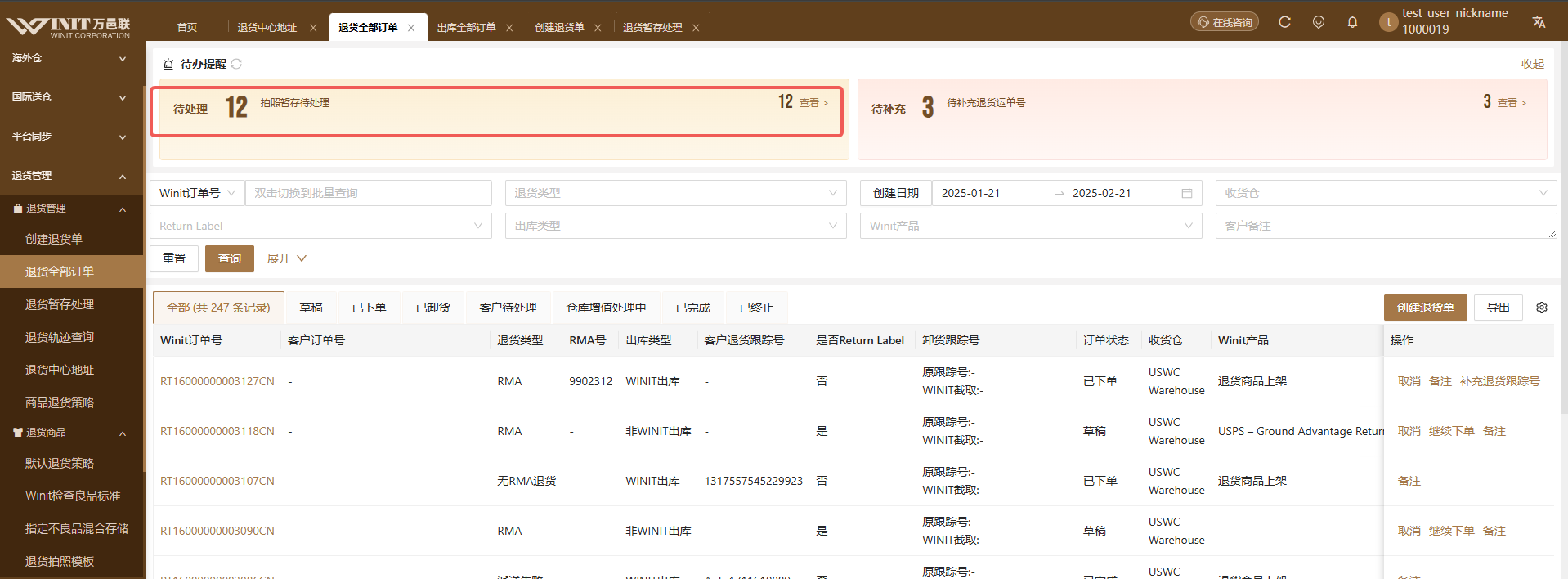Select the 仓库增值处理中 status tab
Image resolution: width=1568 pixels, height=579 pixels.
coord(607,307)
